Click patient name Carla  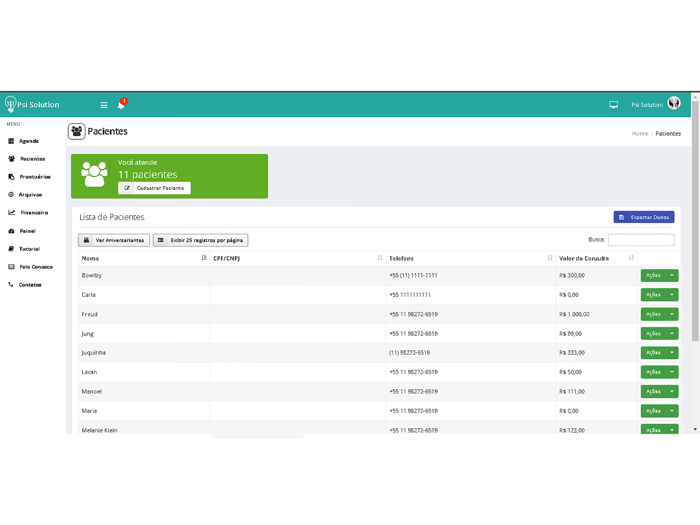88,295
